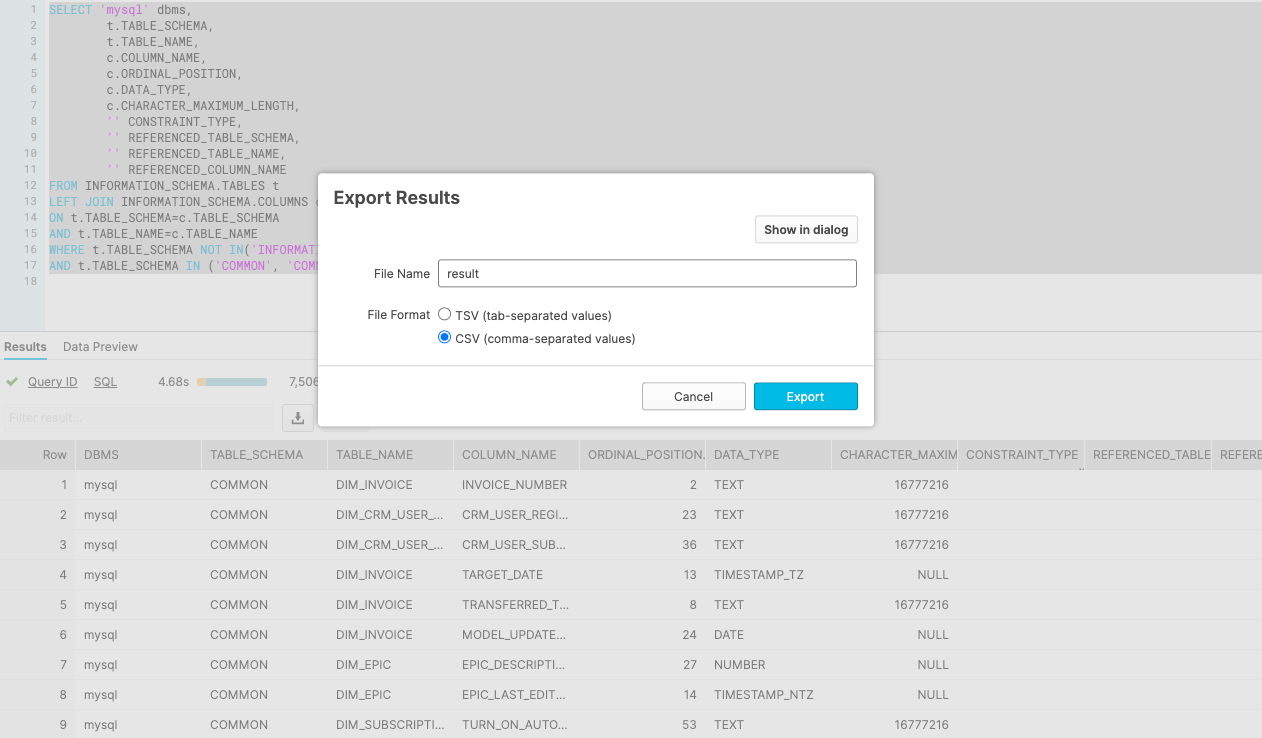The width and height of the screenshot is (1262, 738).
Task: Sort by the DATA_TYPE column header
Action: coord(746,455)
